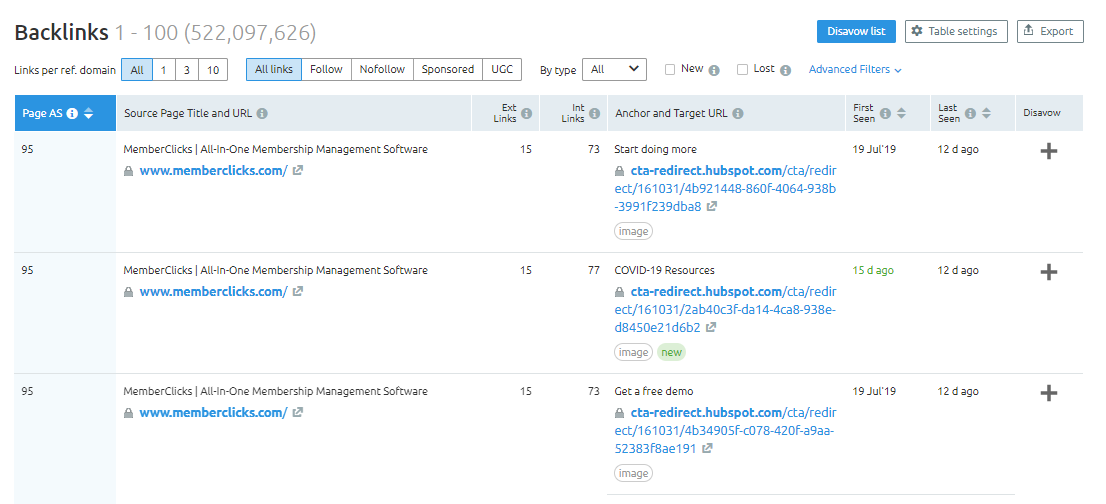
Task: Enable the Lost backlinks checkbox
Action: (x=742, y=69)
